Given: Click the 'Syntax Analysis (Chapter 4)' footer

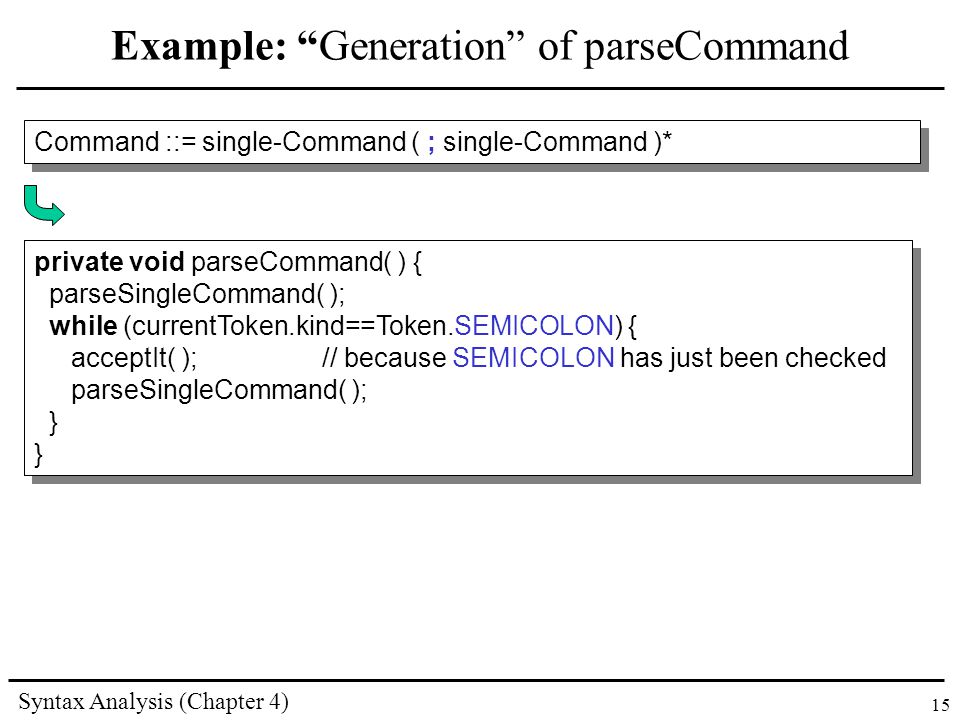Looking at the screenshot, I should click(x=153, y=702).
